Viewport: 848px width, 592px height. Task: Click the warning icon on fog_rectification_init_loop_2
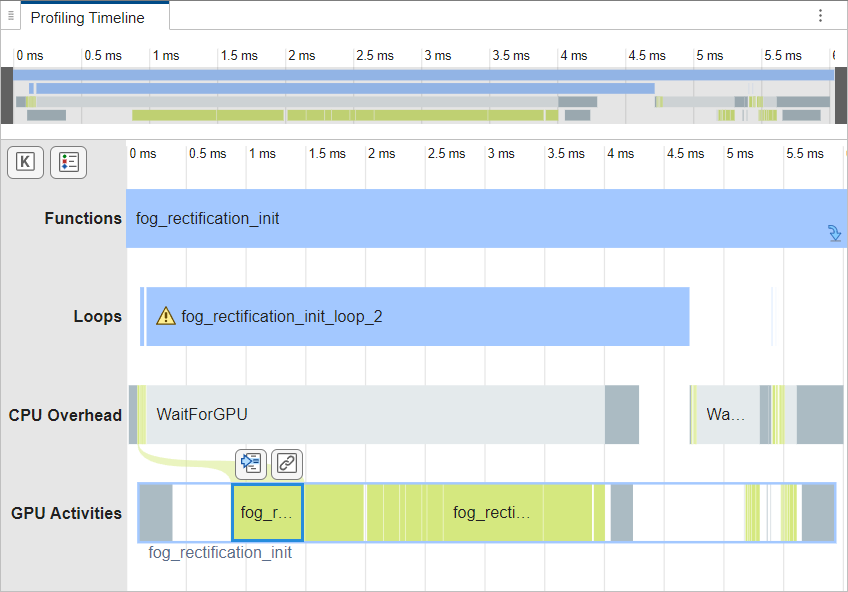[x=165, y=315]
